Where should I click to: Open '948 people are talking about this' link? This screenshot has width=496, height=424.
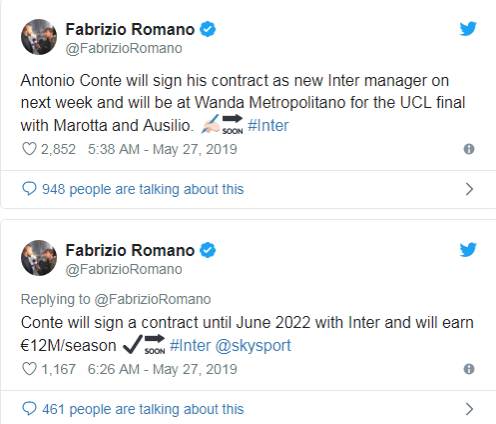(x=143, y=189)
